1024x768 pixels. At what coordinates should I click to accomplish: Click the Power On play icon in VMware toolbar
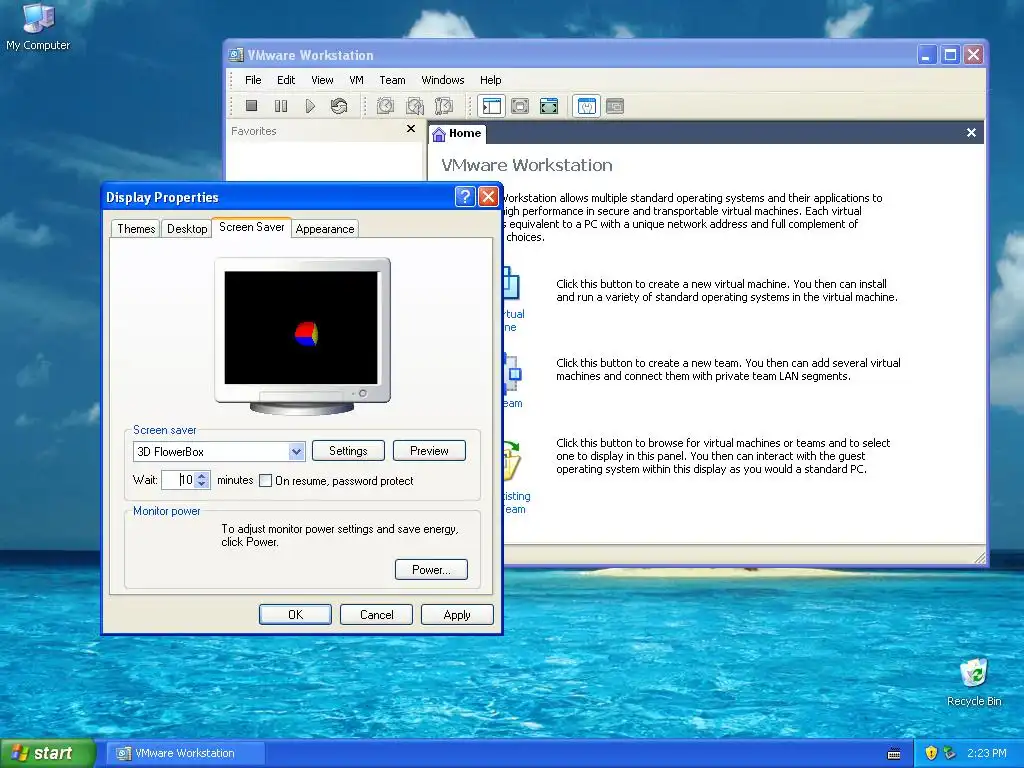(310, 105)
